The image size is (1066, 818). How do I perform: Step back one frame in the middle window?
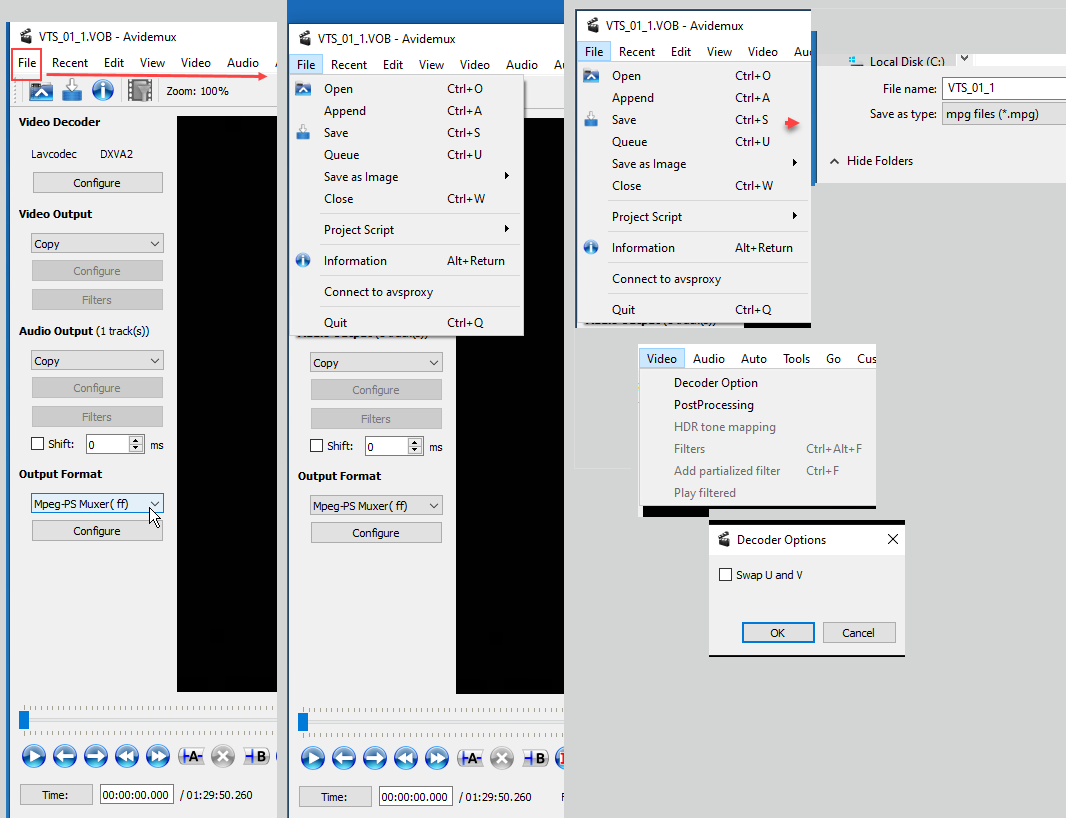(x=344, y=758)
